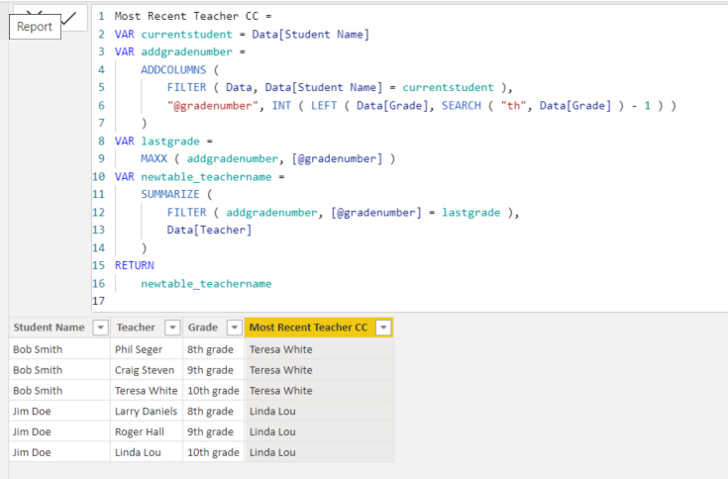Click the RETURN keyword in the formula
The height and width of the screenshot is (479, 728).
(135, 265)
